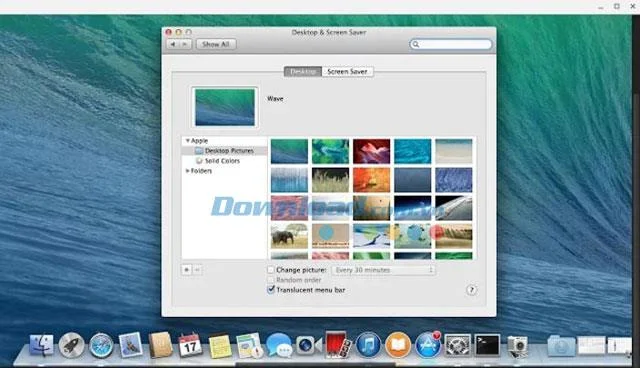Open the Maps icon in the Dock

[x=249, y=346]
